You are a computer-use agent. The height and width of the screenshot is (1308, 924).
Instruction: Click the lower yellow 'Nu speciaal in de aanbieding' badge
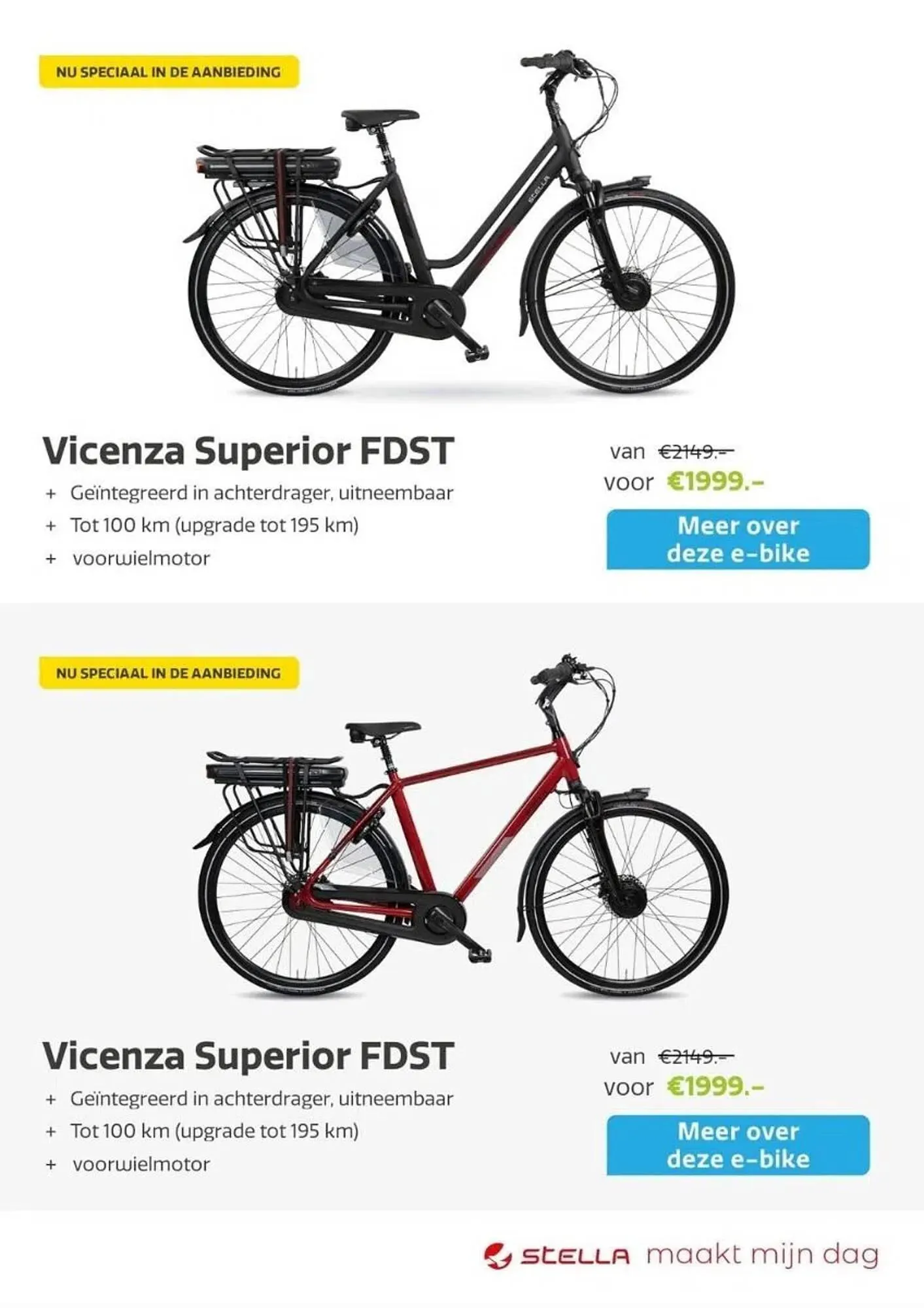coord(169,673)
